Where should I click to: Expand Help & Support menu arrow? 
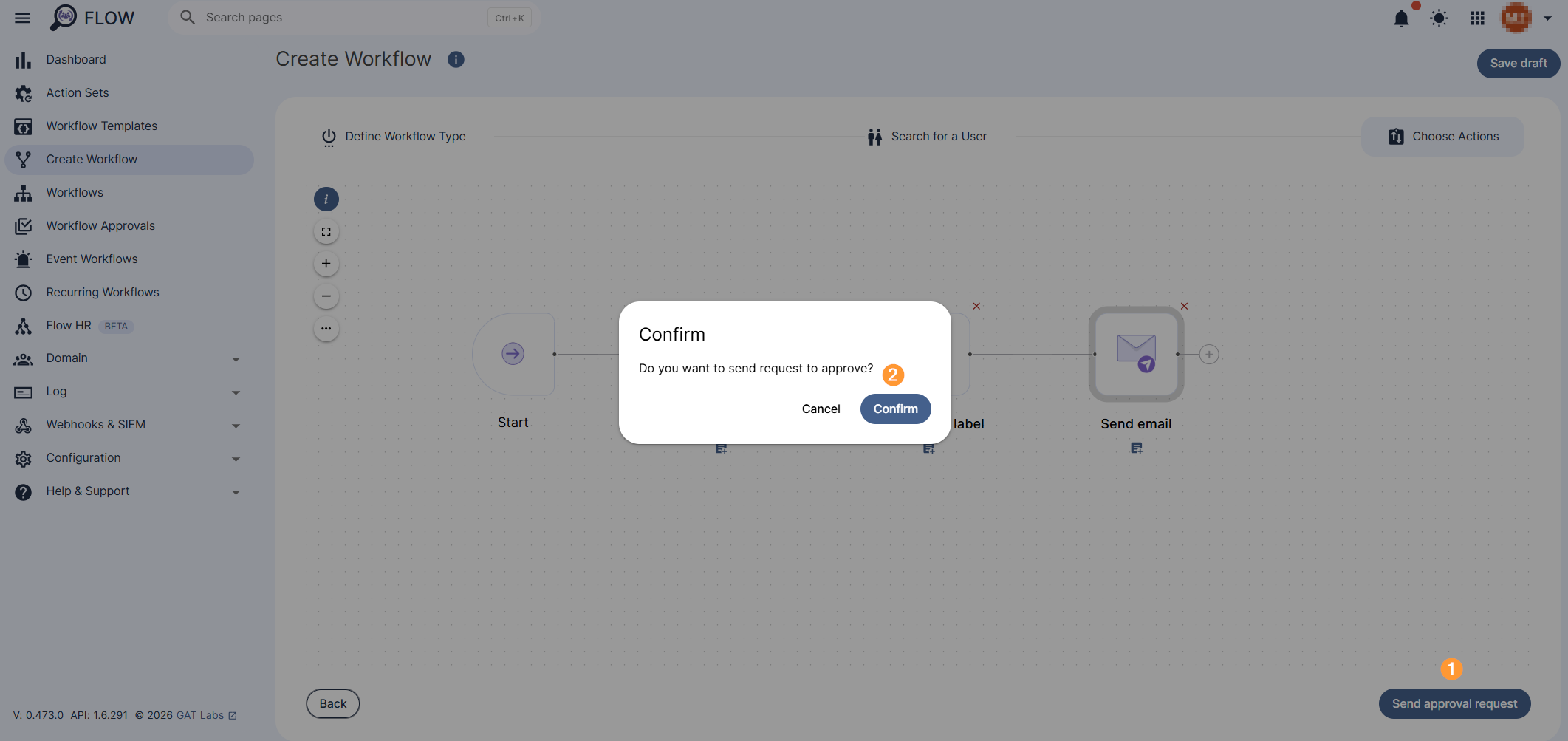[236, 493]
